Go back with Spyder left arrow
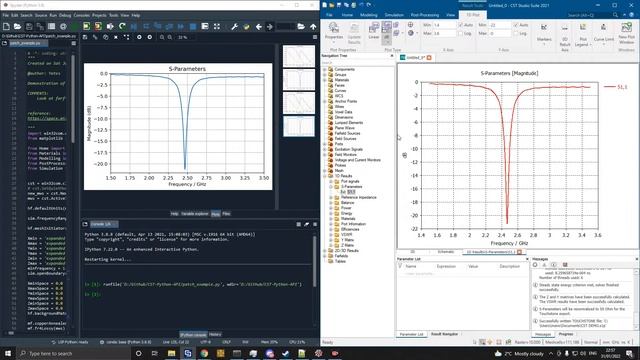This screenshot has height=360, width=640. (259, 27)
